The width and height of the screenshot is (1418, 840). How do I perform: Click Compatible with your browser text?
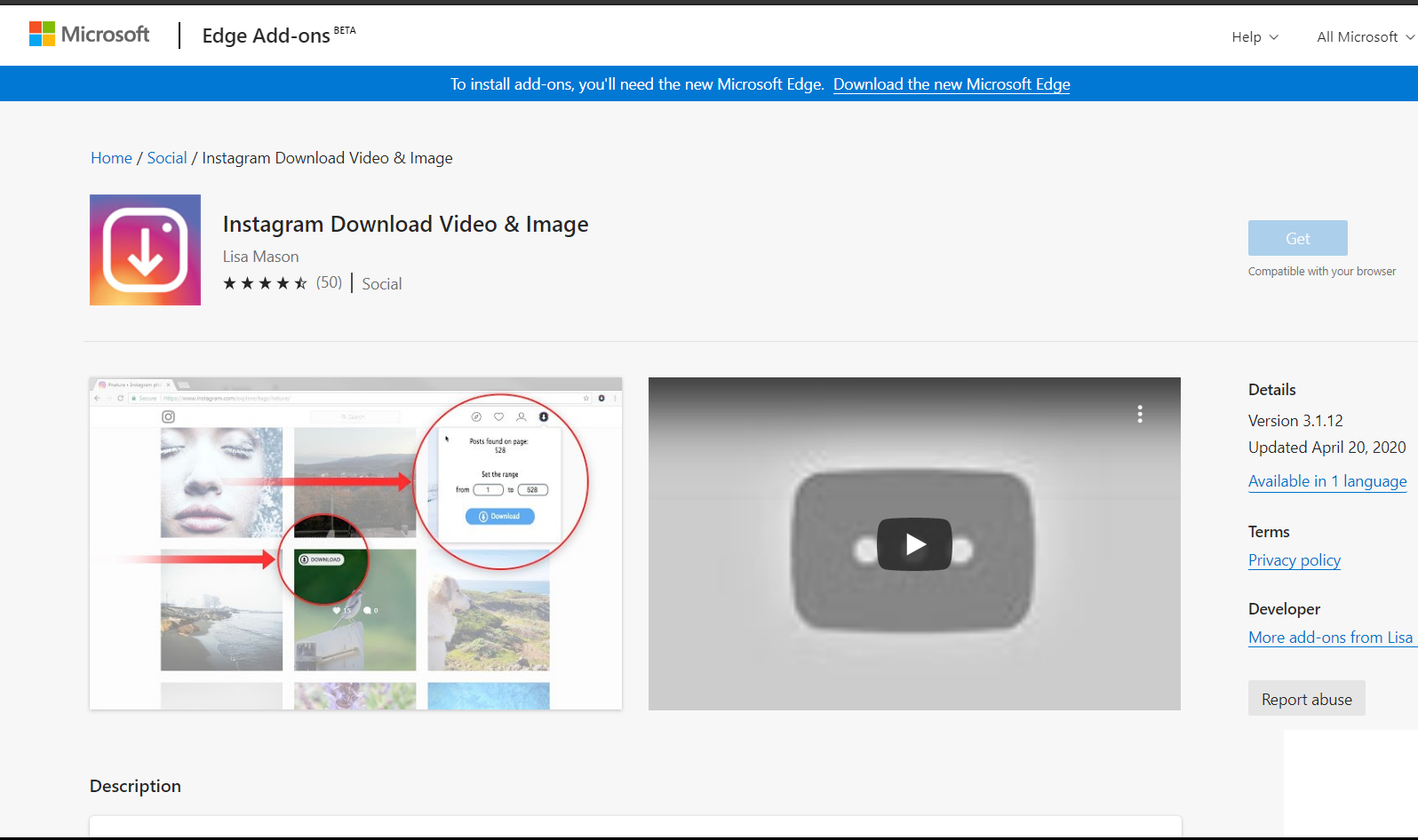tap(1322, 272)
